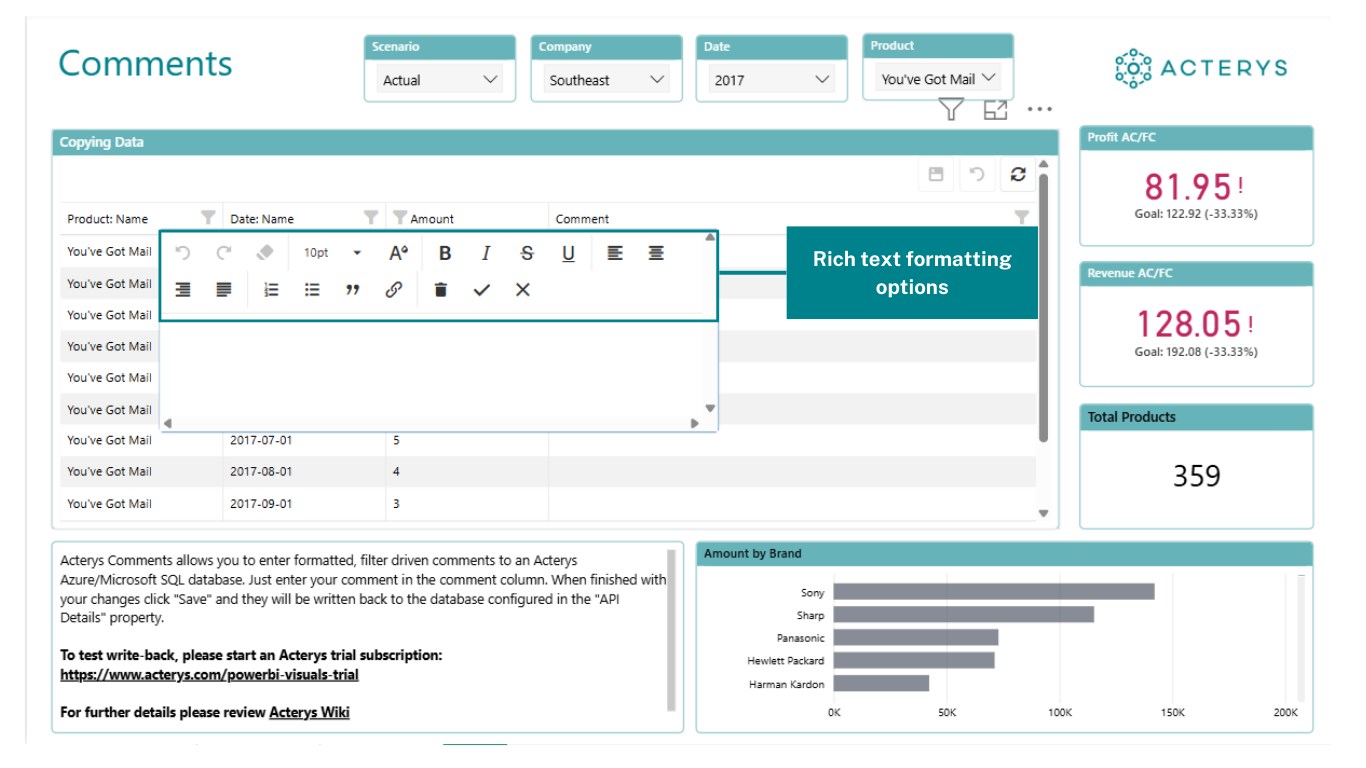Viewport: 1366px width, 768px height.
Task: Align comment text right
Action: 183,289
